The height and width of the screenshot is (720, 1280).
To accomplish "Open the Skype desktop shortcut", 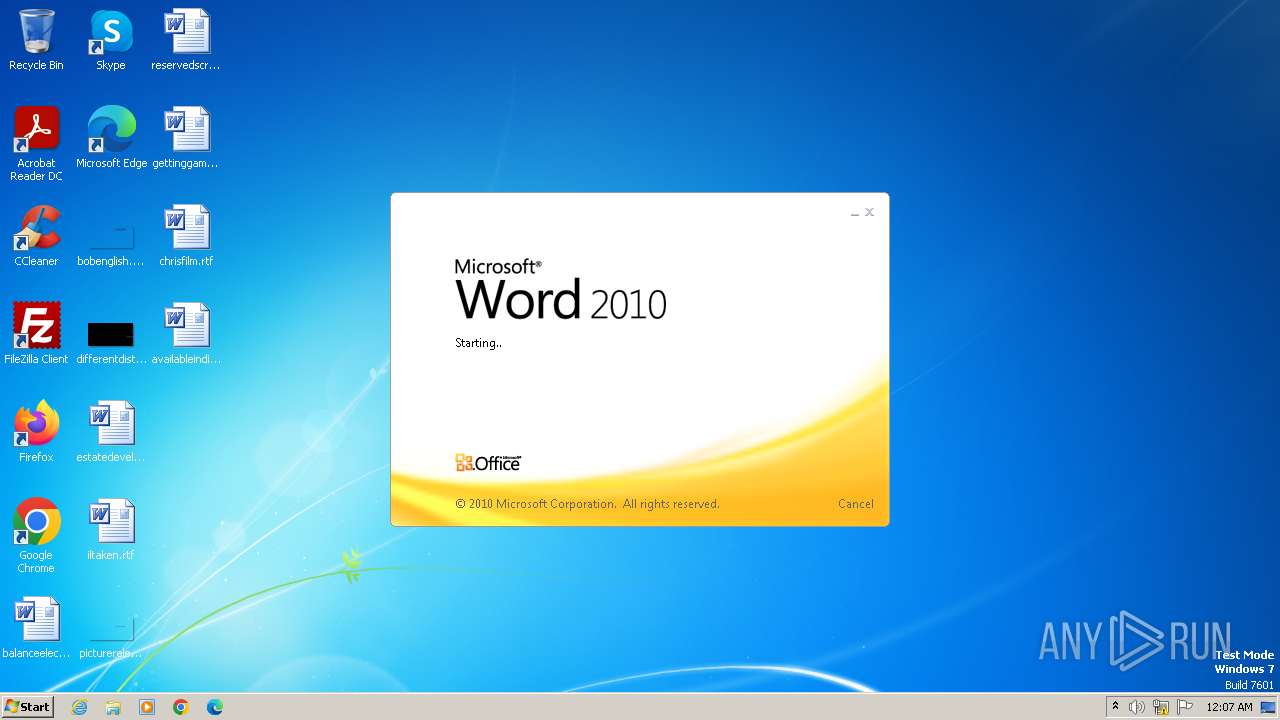I will (x=111, y=40).
